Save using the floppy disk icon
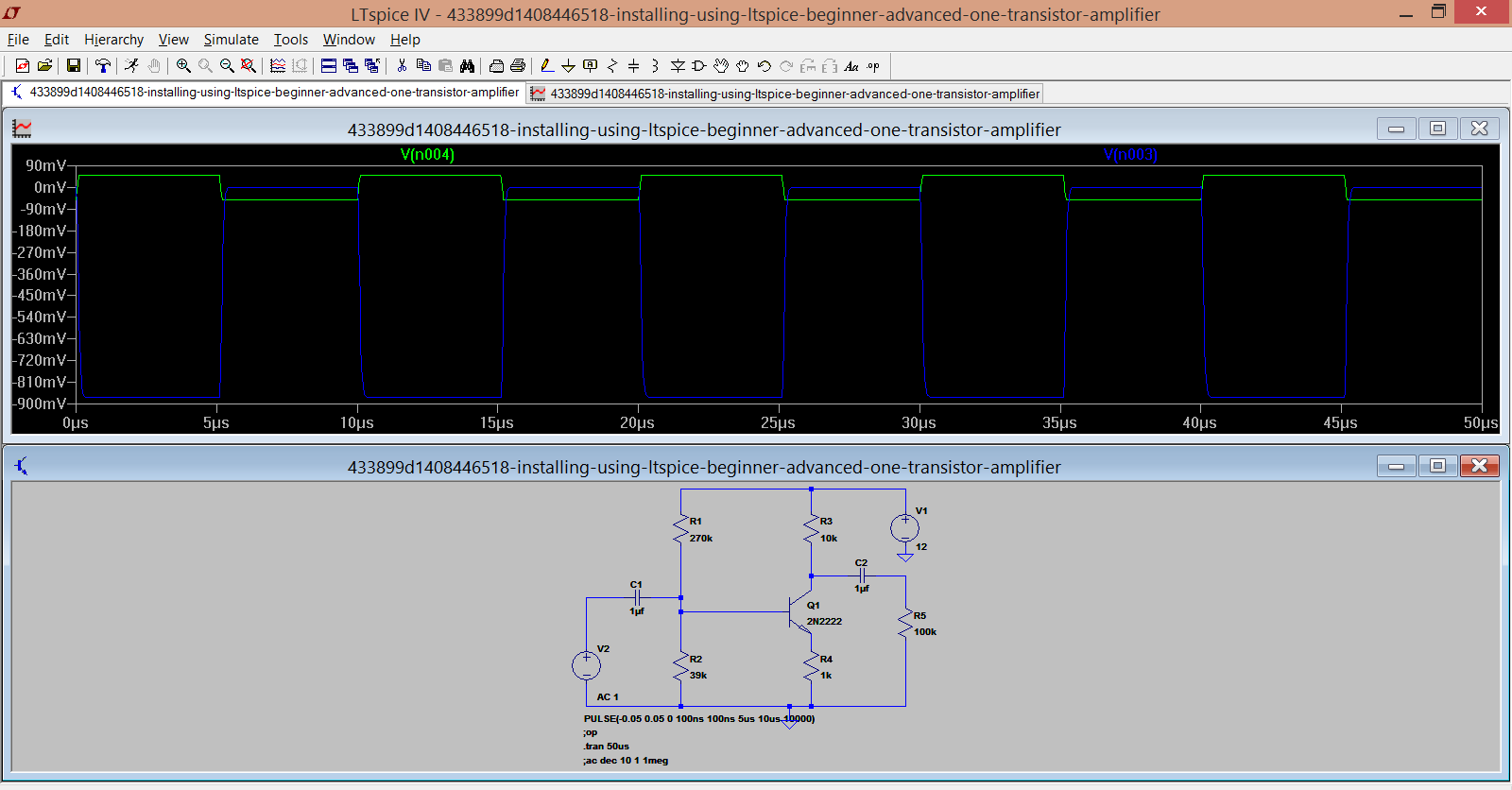 [73, 65]
